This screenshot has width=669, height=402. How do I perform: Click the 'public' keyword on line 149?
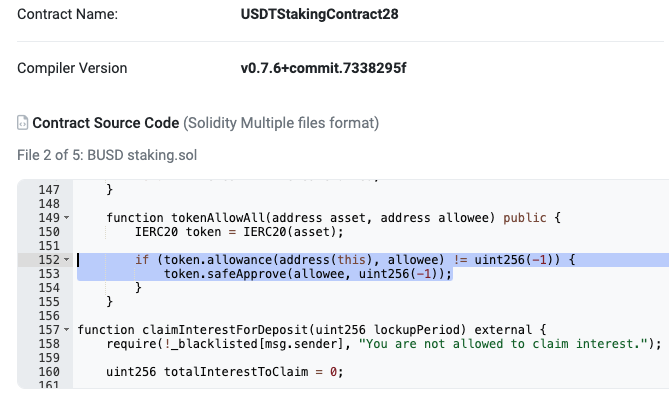524,218
